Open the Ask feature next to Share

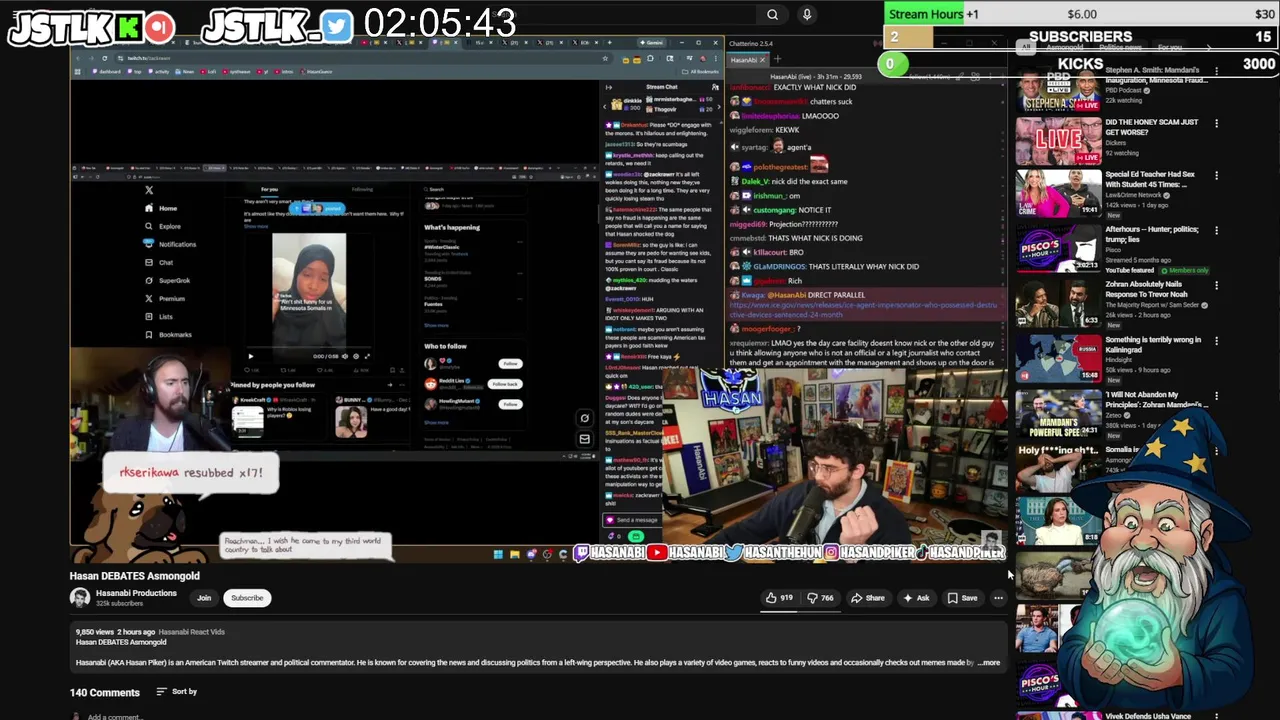[916, 598]
